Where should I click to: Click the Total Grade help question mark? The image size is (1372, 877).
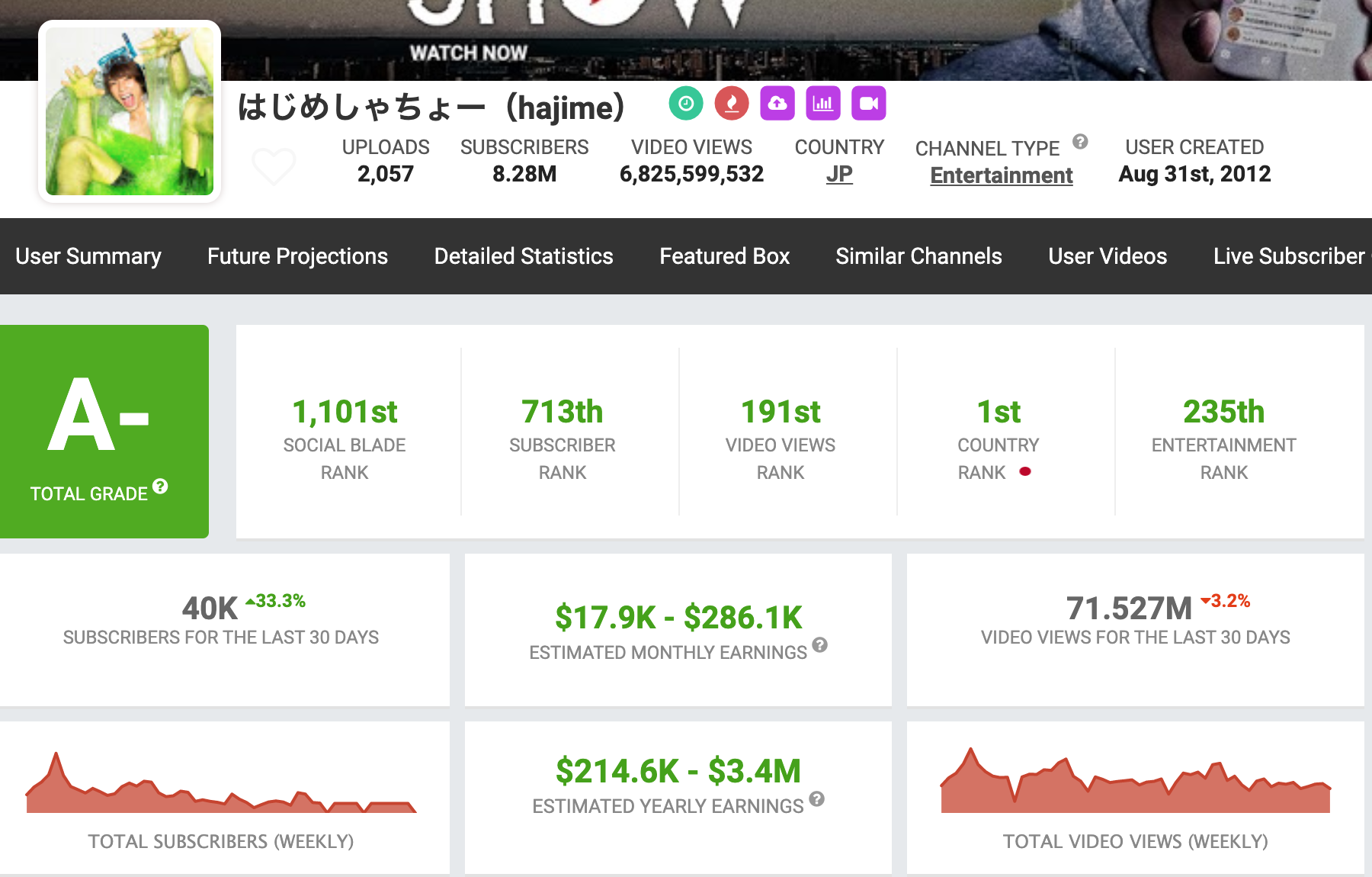[x=160, y=487]
